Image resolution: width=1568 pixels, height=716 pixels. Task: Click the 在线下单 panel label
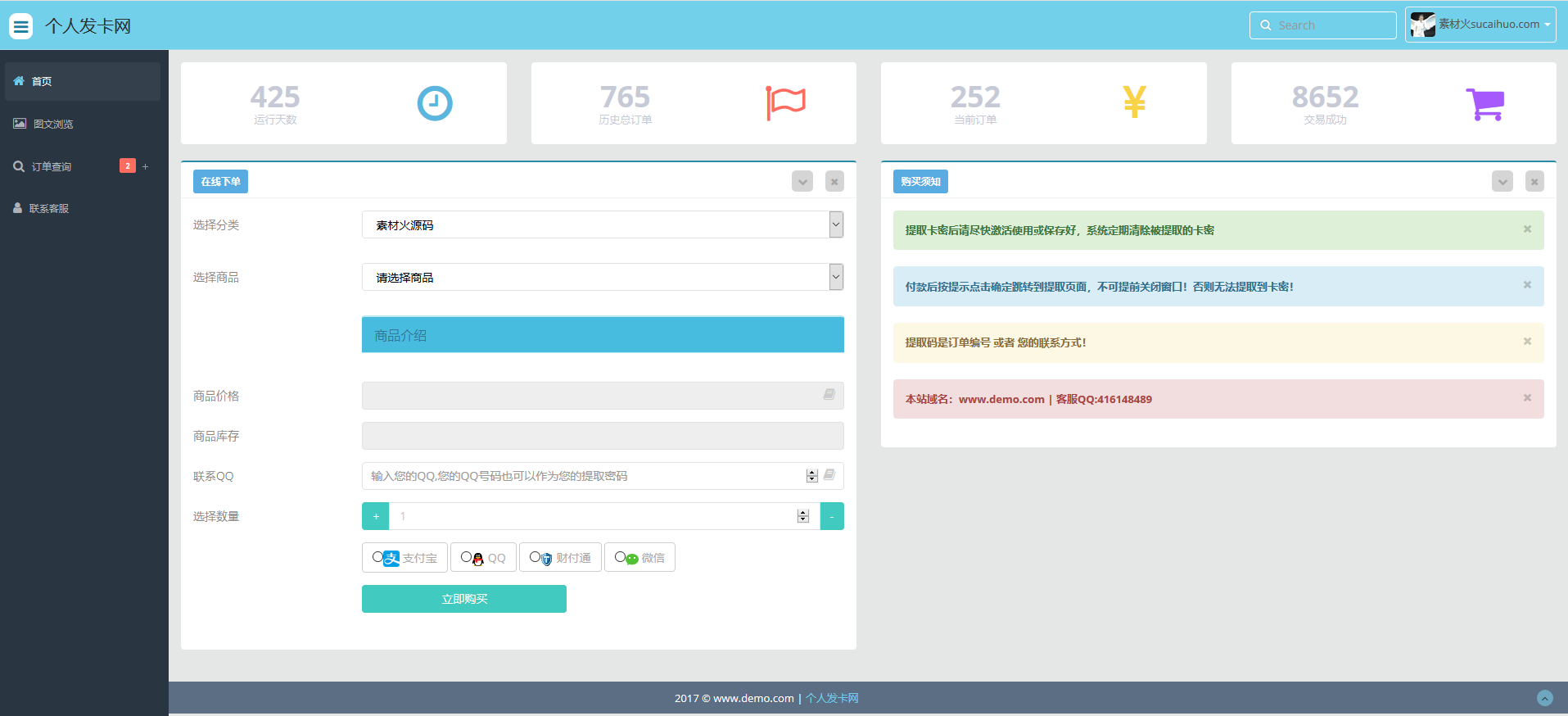coord(220,182)
